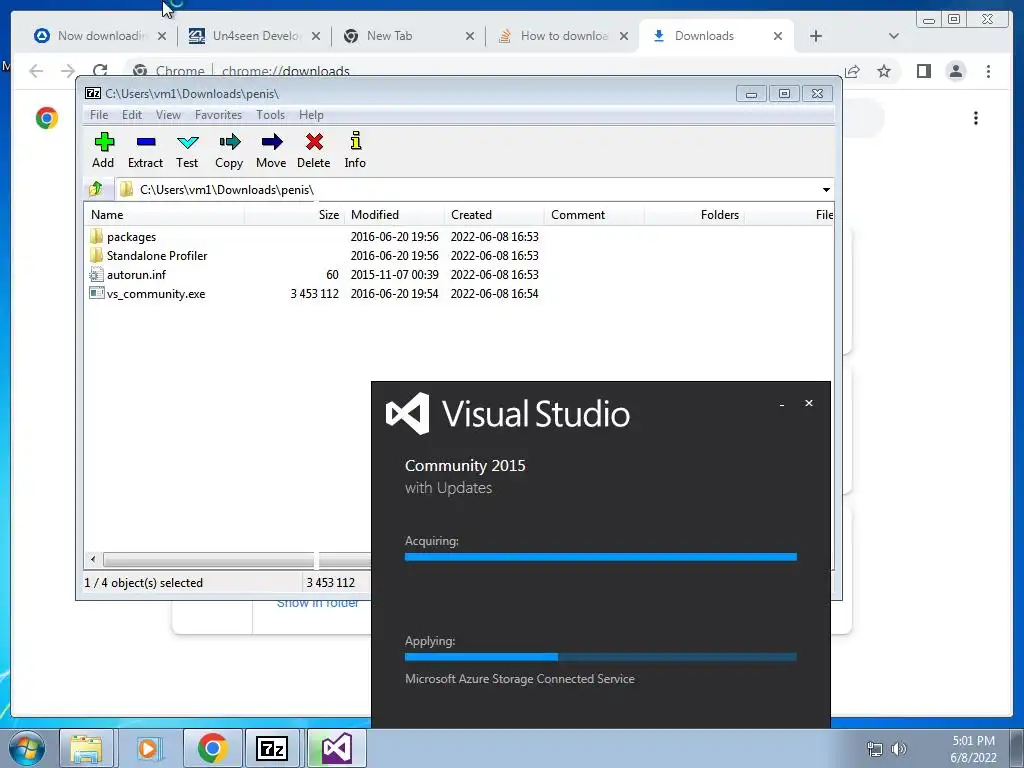Sort by the Comment column header
1024x768 pixels.
(x=594, y=215)
